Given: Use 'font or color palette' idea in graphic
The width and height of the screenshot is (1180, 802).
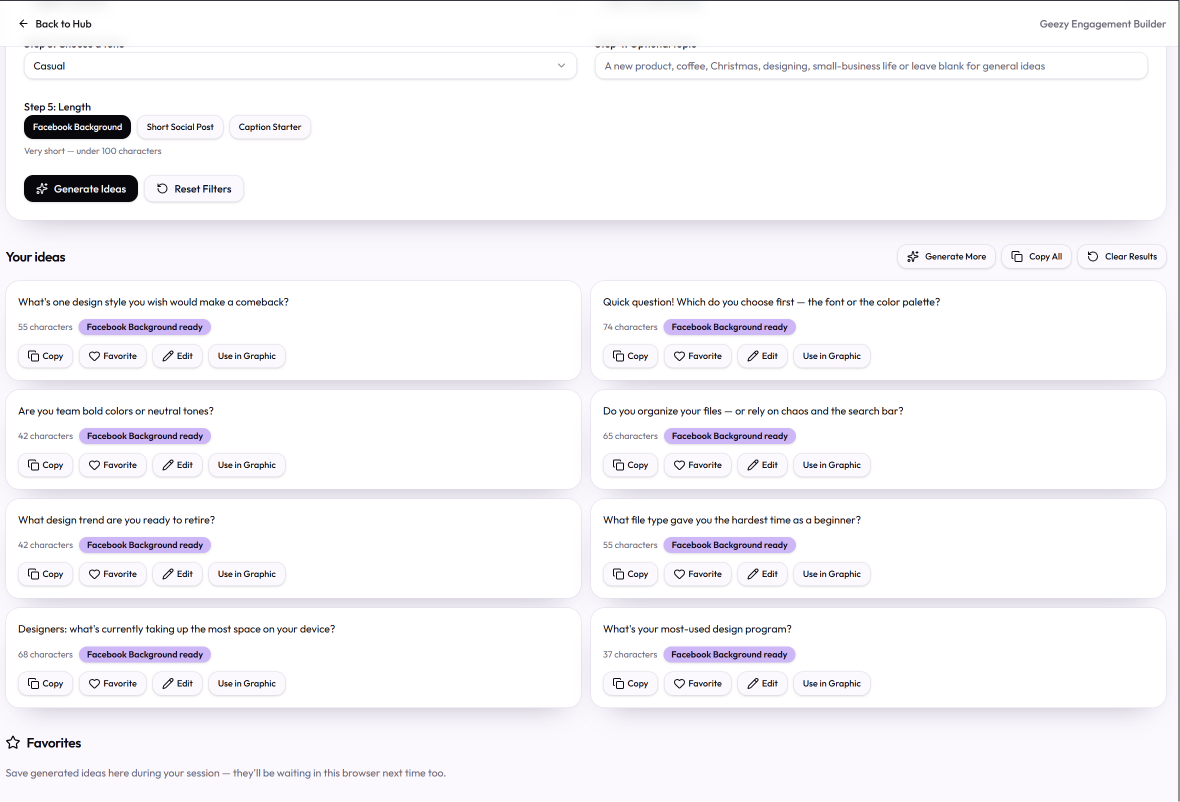Looking at the screenshot, I should pos(832,356).
